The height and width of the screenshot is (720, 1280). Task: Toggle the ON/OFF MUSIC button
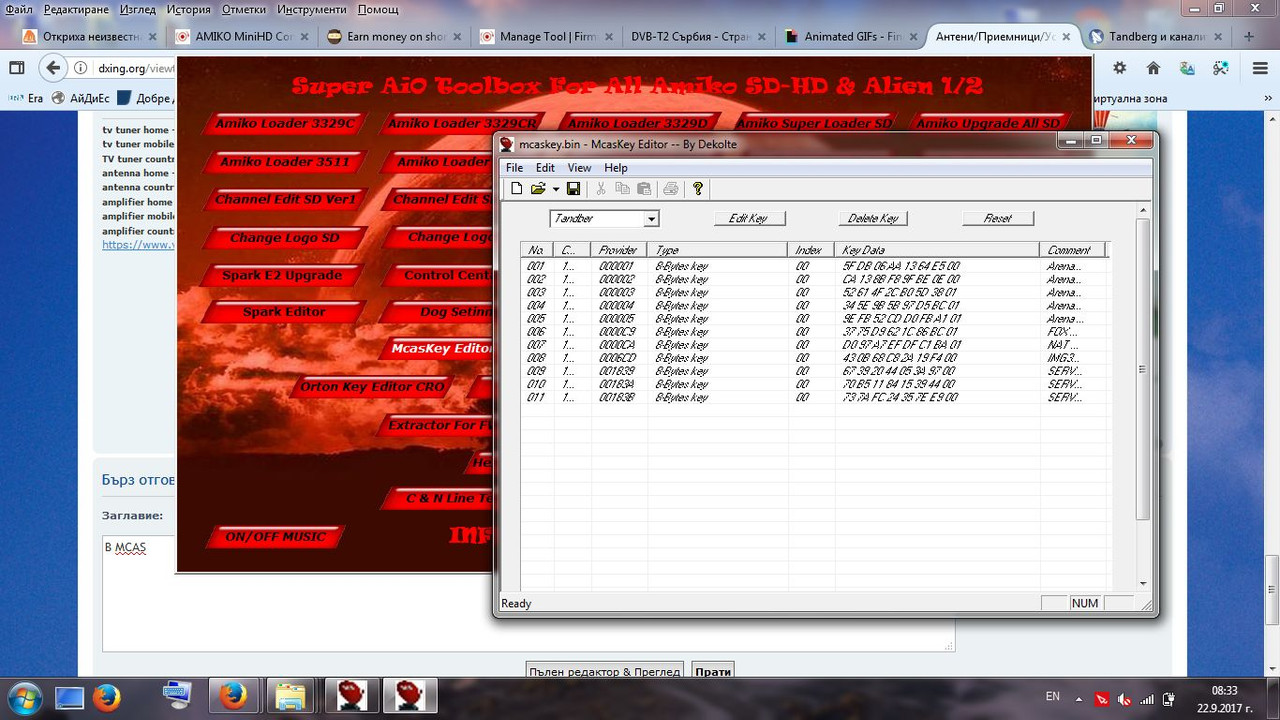(275, 537)
